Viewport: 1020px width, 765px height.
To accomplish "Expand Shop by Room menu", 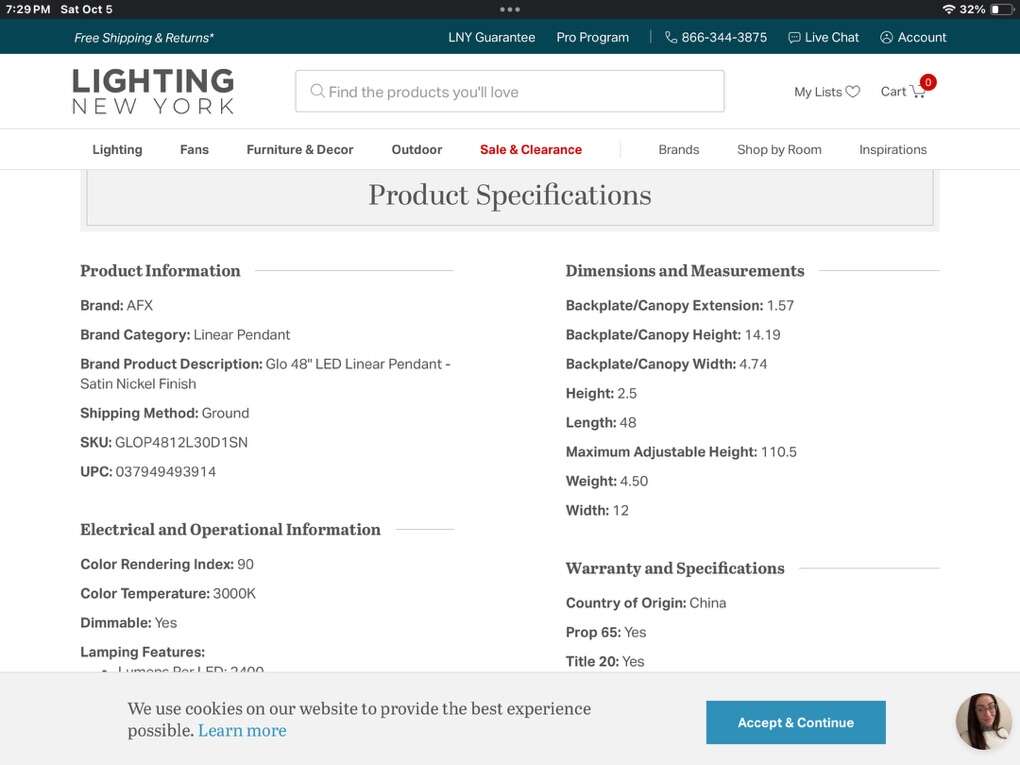I will pyautogui.click(x=779, y=150).
